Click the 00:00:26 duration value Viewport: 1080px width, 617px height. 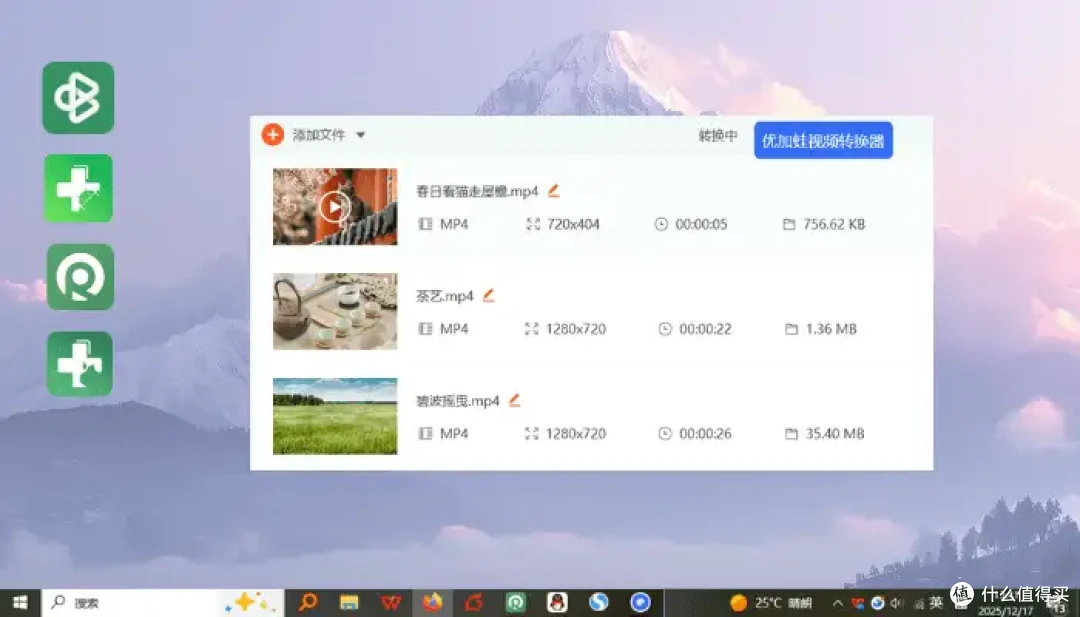705,433
